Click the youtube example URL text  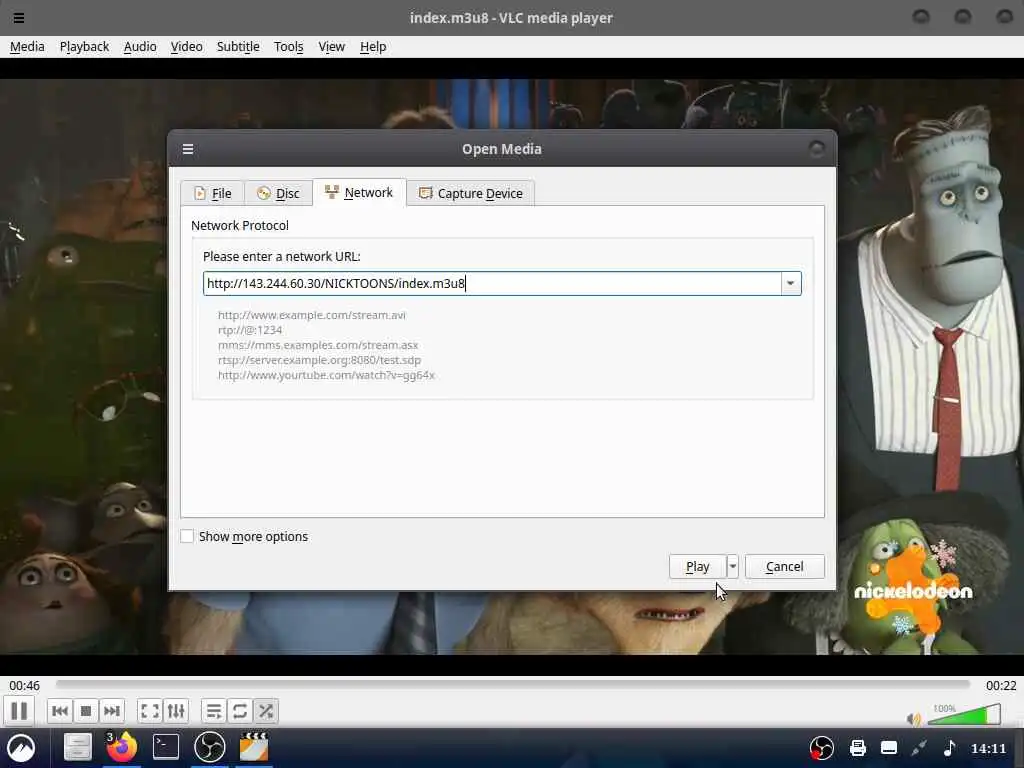(327, 375)
